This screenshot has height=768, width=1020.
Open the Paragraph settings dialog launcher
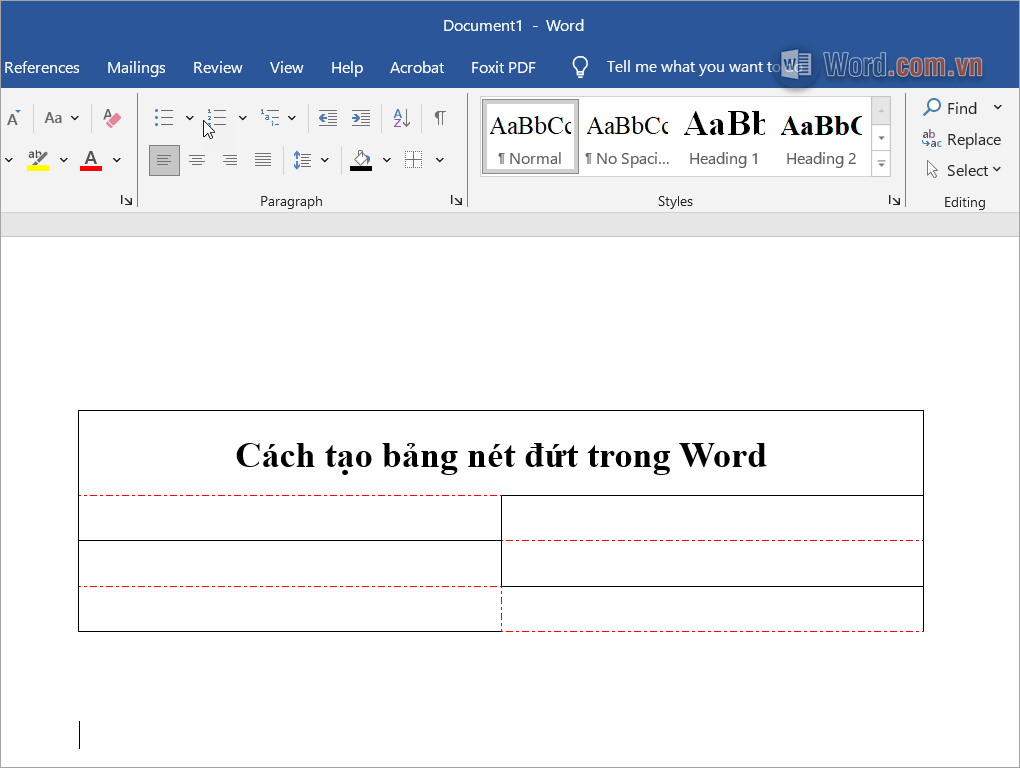[x=456, y=201]
